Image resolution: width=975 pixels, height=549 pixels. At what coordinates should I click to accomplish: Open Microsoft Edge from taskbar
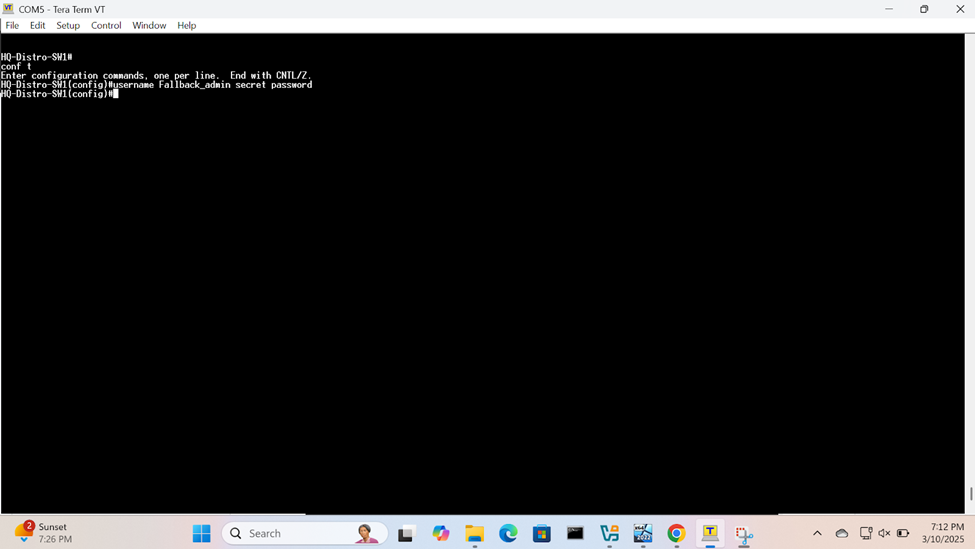click(x=508, y=533)
